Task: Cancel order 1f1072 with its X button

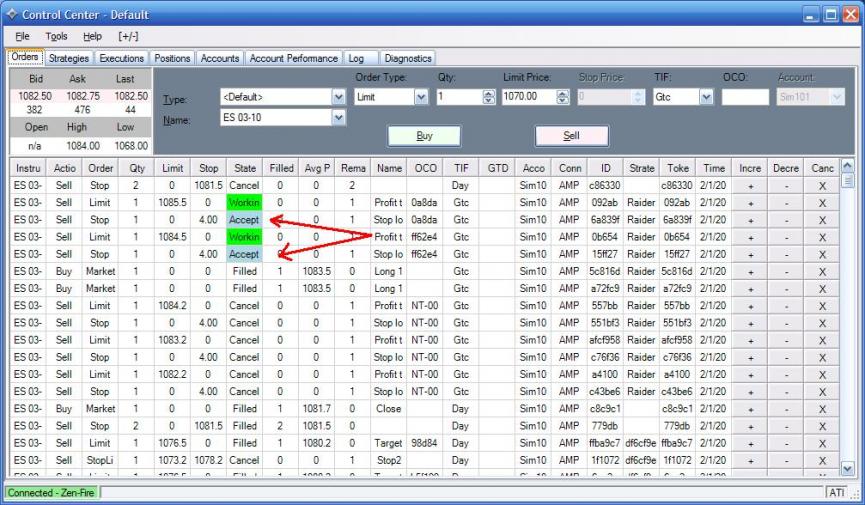Action: (x=822, y=460)
